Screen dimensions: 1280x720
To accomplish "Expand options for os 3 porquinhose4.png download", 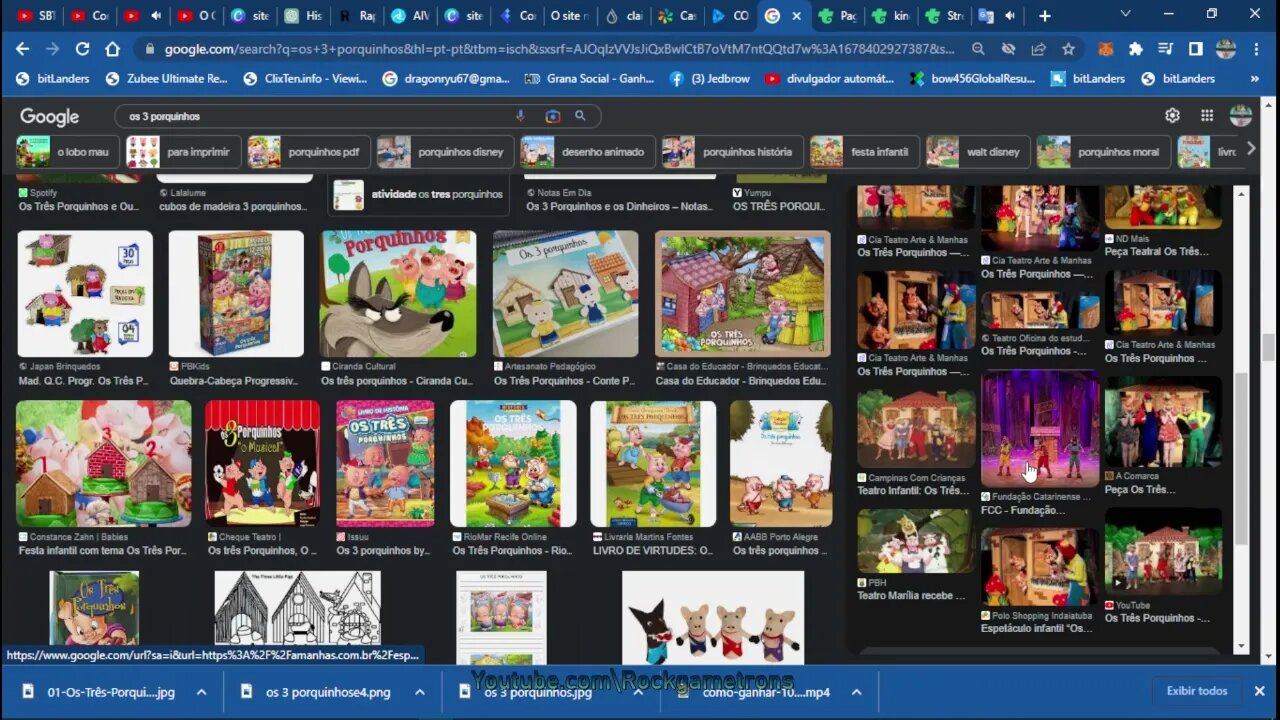I will [420, 692].
